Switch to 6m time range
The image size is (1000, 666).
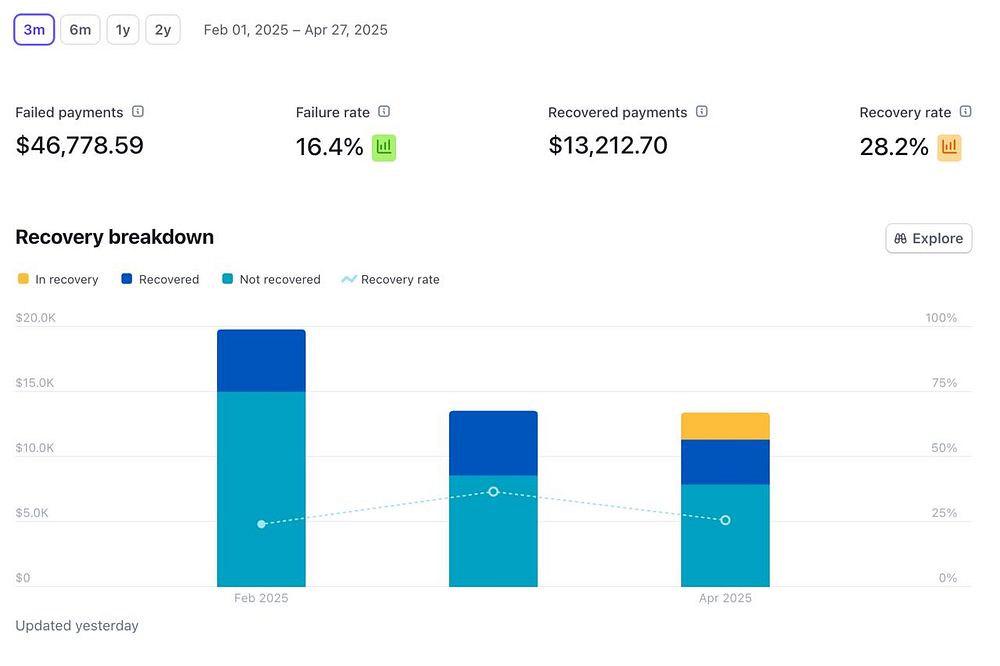80,30
